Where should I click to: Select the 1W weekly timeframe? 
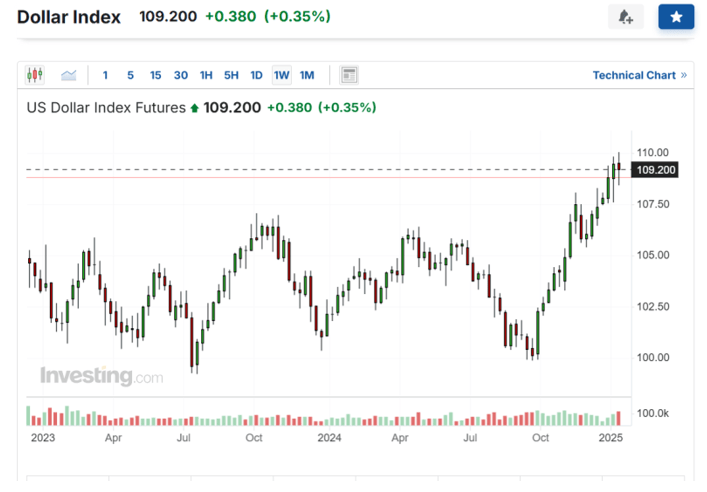coord(281,75)
